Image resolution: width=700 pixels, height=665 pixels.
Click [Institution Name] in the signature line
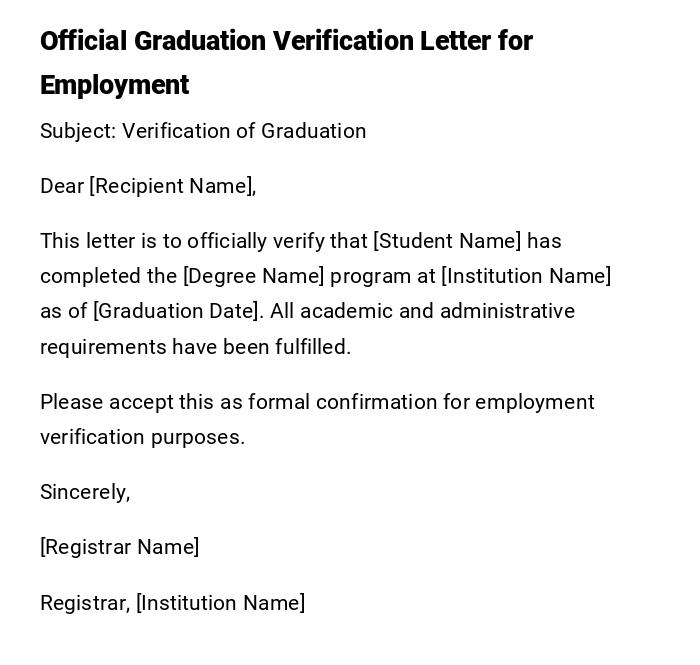220,603
